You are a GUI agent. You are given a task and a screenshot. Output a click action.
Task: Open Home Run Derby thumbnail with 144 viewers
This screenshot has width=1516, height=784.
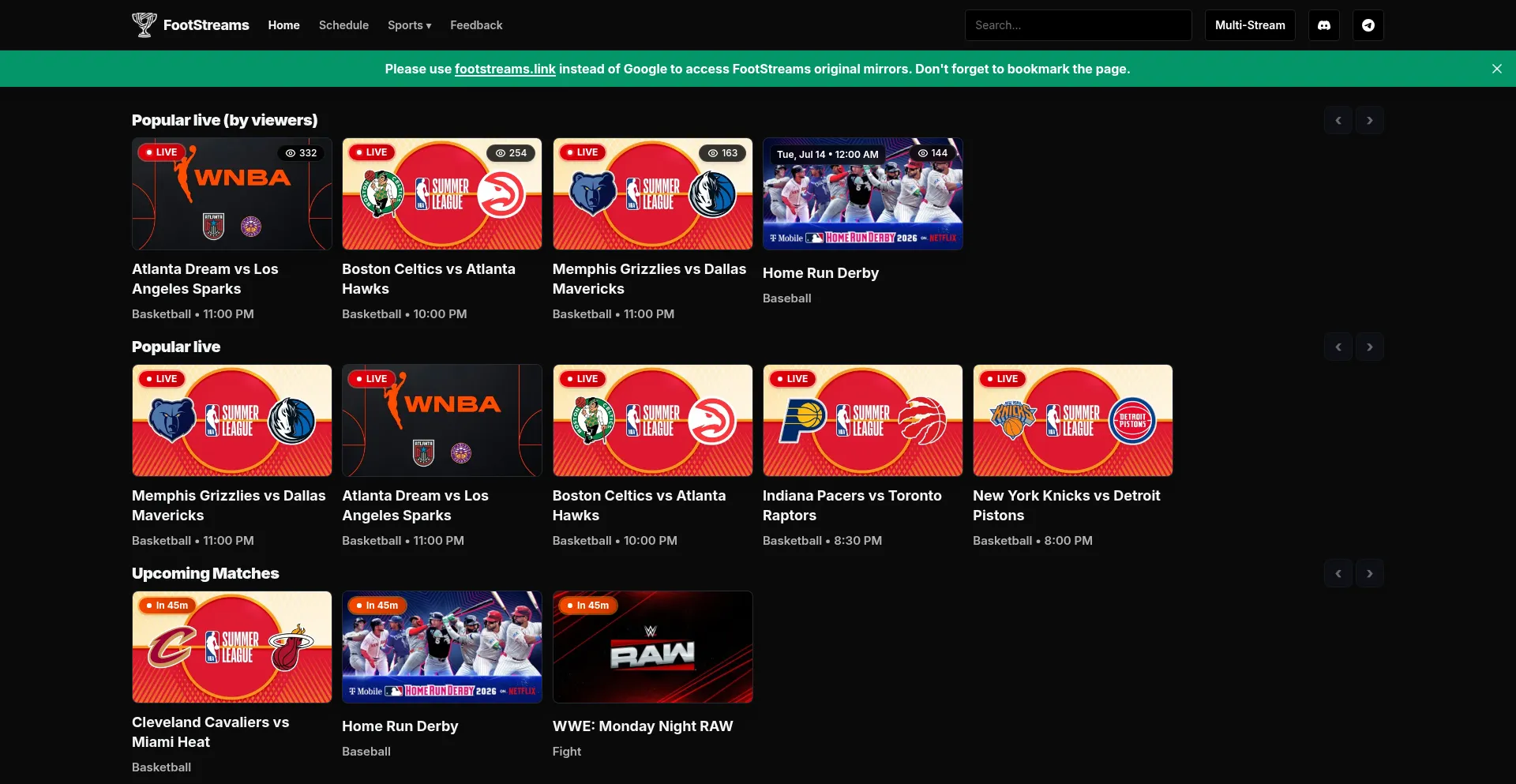tap(863, 194)
